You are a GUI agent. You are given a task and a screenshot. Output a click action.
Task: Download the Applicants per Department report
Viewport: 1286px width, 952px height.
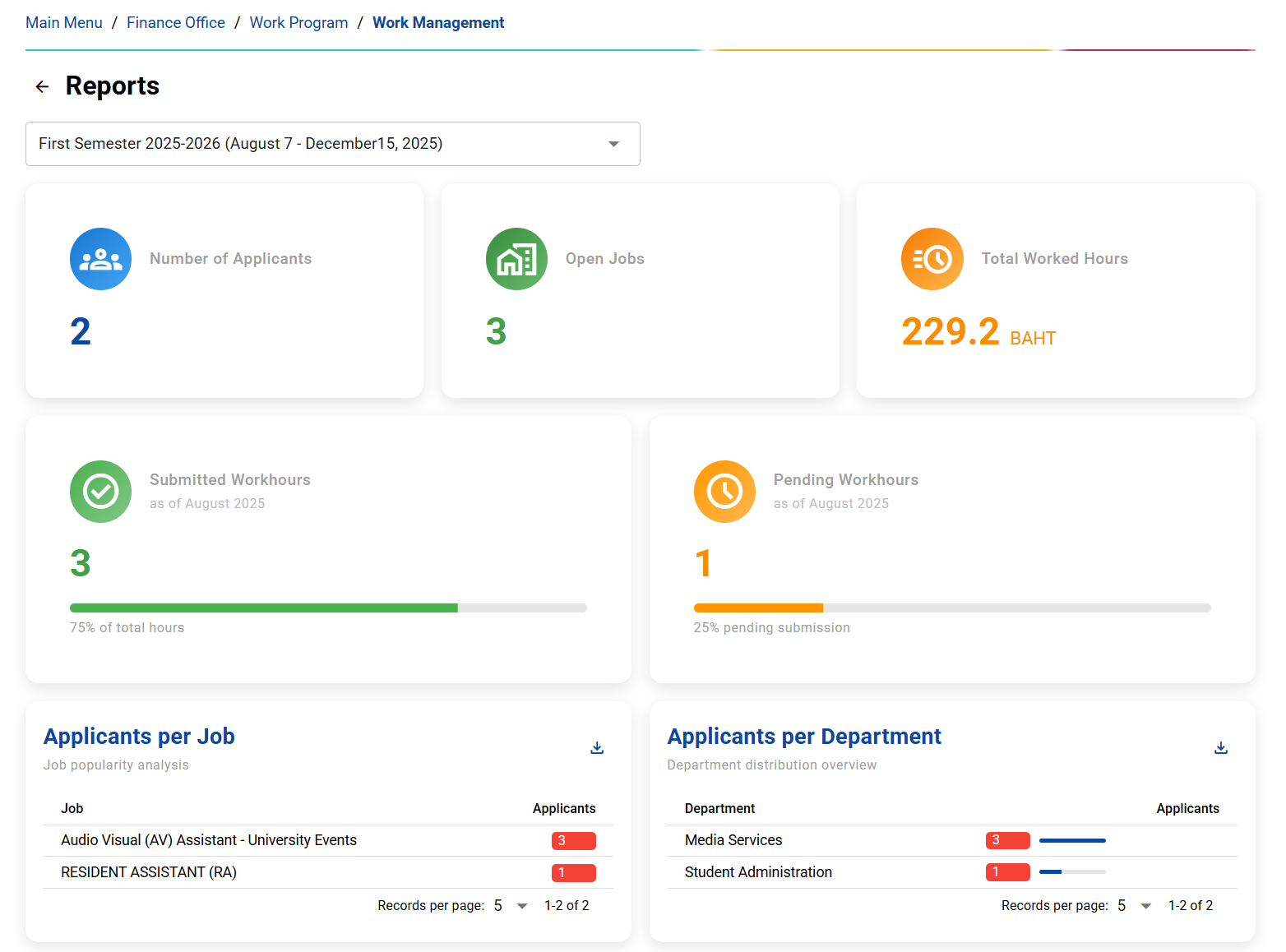coord(1220,747)
